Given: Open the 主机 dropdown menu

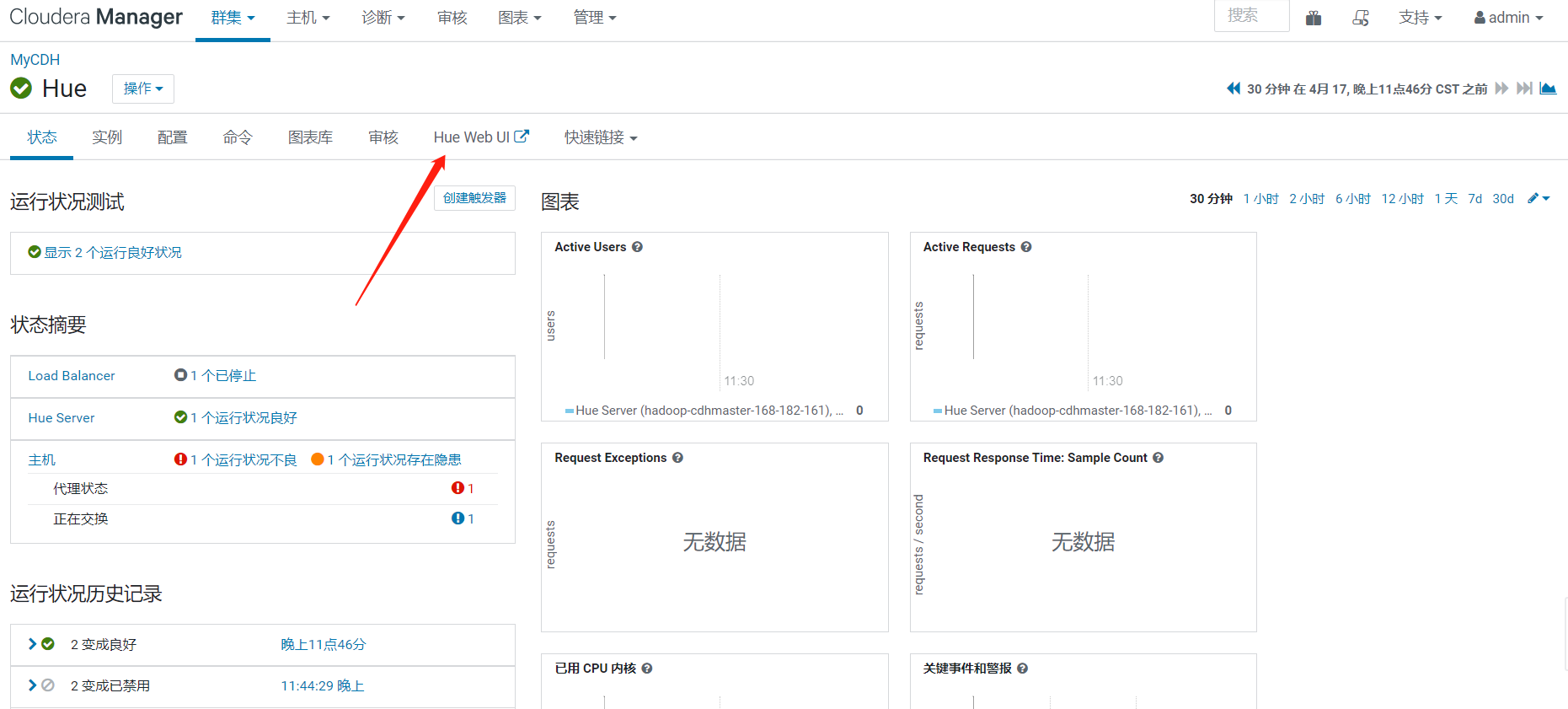Looking at the screenshot, I should pyautogui.click(x=308, y=18).
